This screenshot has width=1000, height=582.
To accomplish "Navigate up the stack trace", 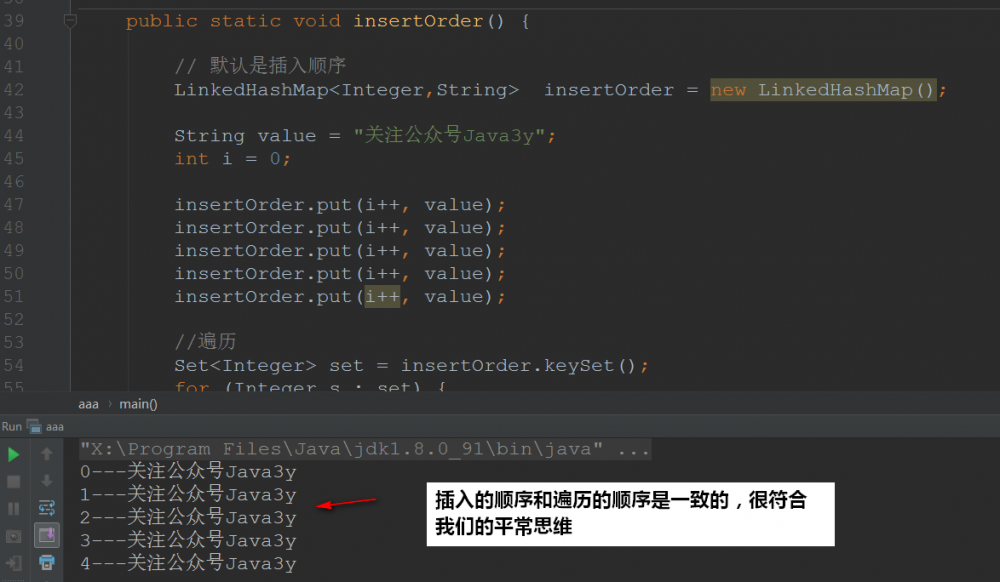I will pyautogui.click(x=47, y=453).
